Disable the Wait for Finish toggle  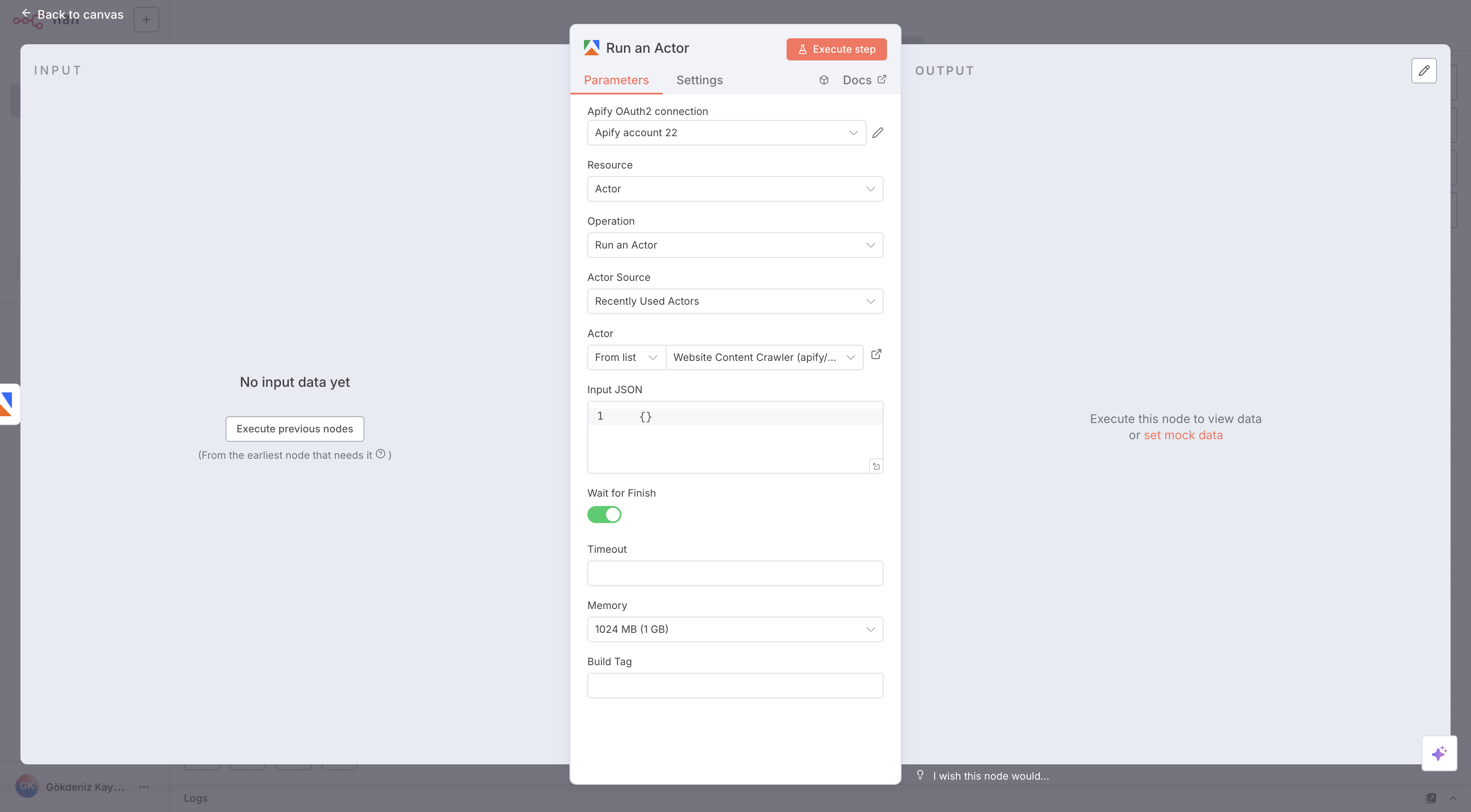604,515
